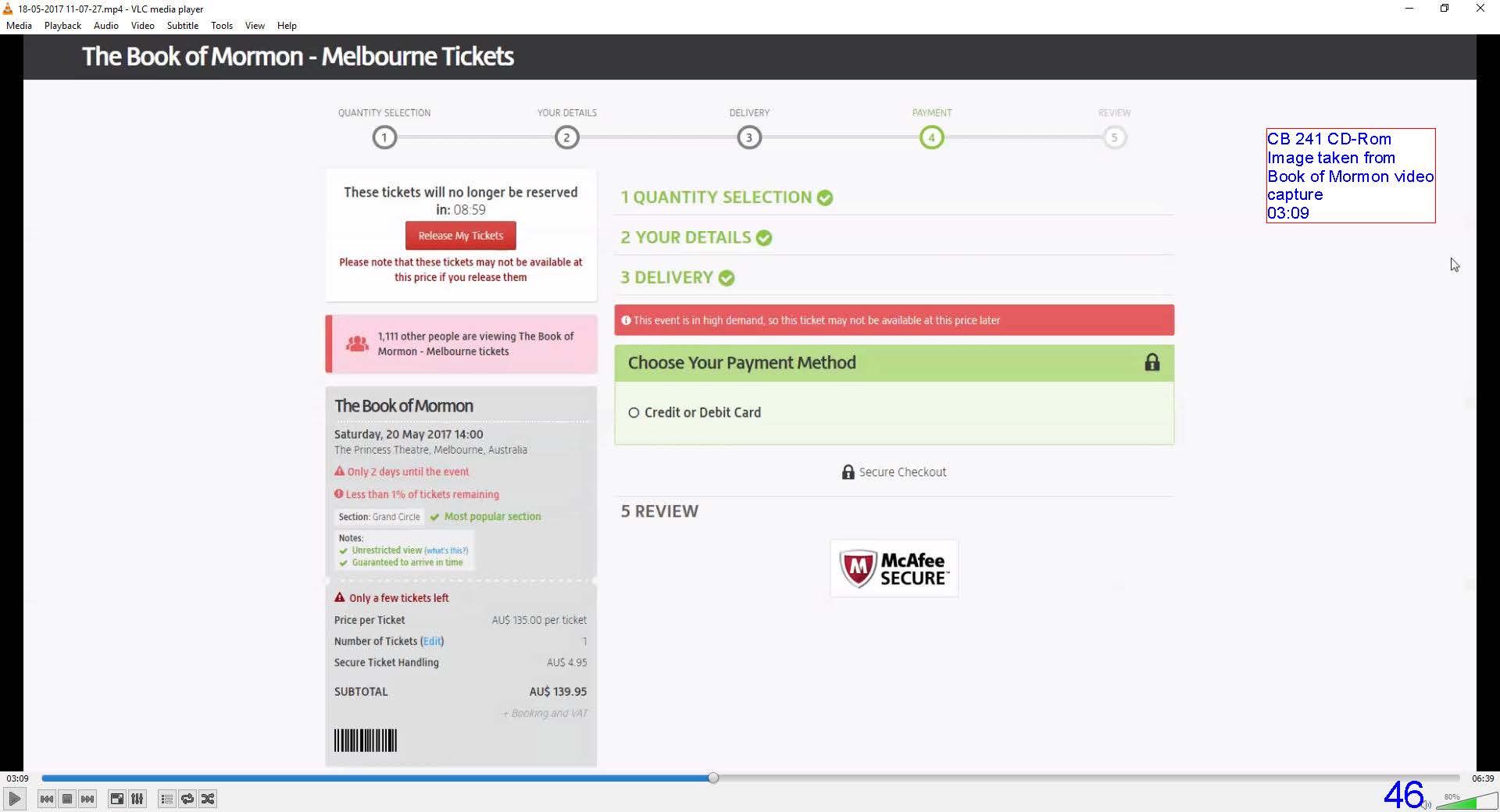Viewport: 1500px width, 812px height.
Task: Click 'AU$ 135.00 per ticket' price
Action: click(539, 620)
